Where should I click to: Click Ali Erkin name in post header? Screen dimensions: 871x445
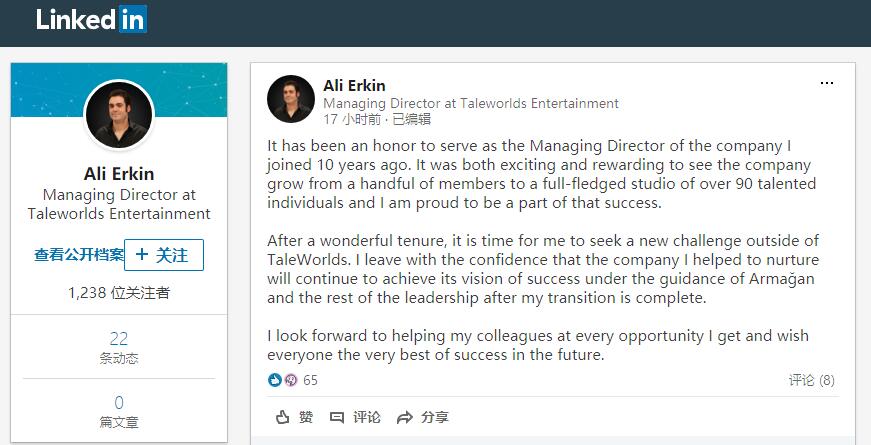[354, 86]
